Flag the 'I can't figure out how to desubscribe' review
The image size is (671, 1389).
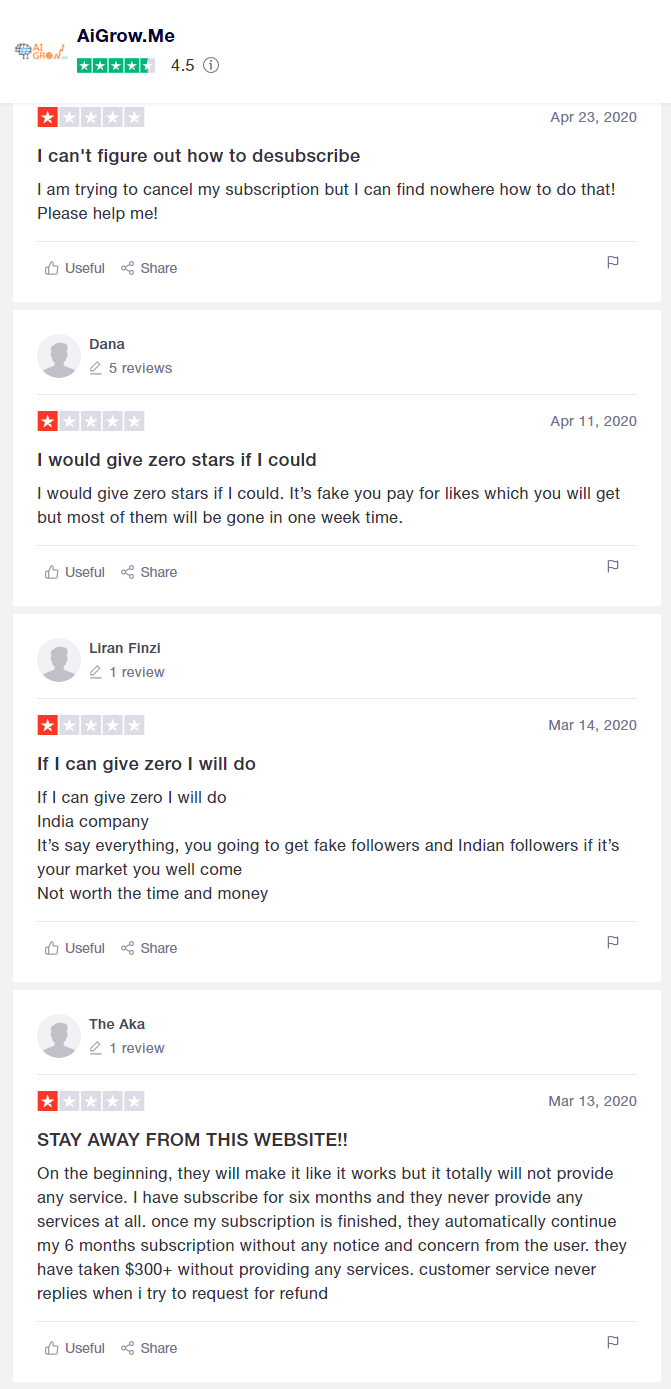coord(613,262)
